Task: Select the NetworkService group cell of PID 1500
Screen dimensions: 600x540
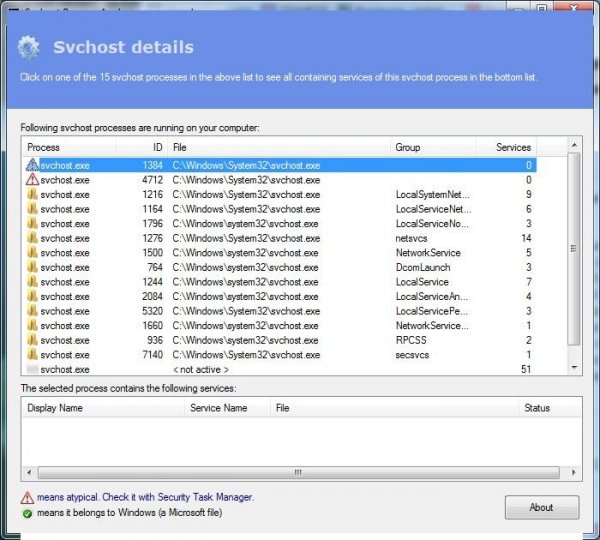Action: [428, 253]
